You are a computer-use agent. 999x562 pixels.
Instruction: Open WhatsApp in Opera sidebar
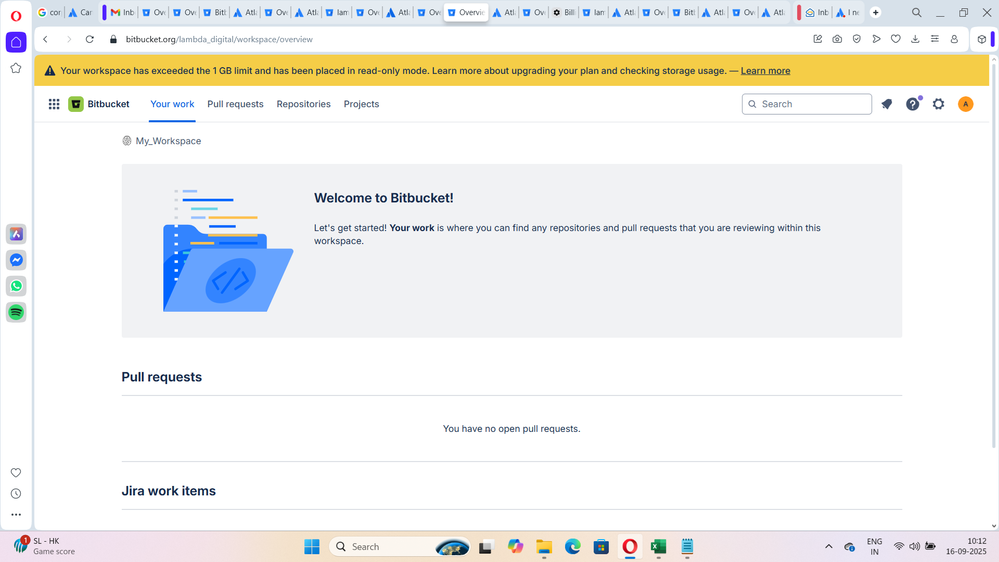(16, 286)
